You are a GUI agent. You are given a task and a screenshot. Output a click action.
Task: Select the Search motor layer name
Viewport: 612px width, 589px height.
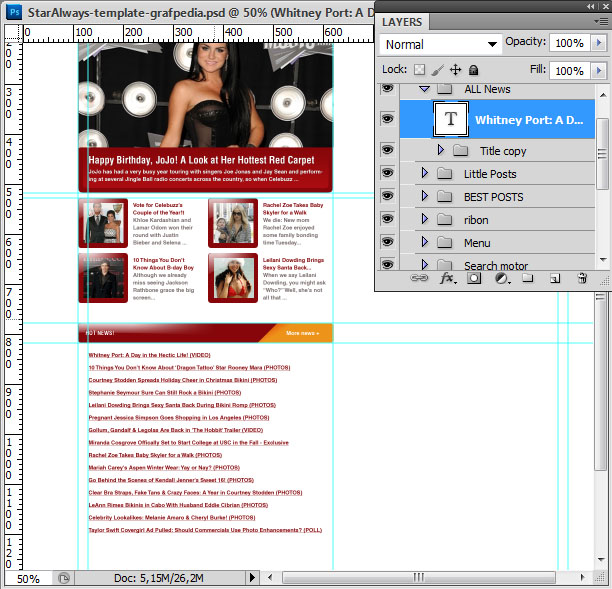coord(496,266)
